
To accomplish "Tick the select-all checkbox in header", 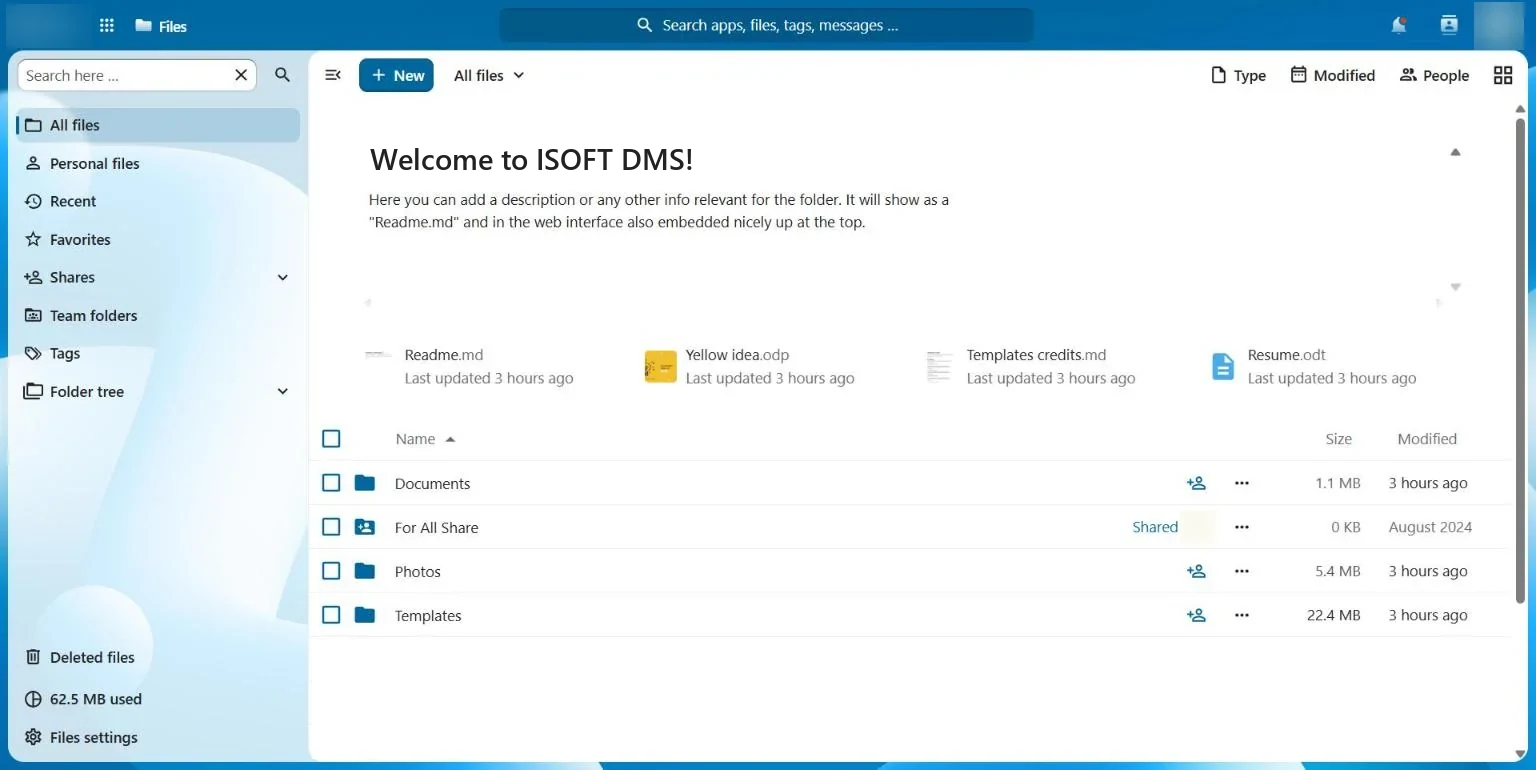I will [332, 439].
